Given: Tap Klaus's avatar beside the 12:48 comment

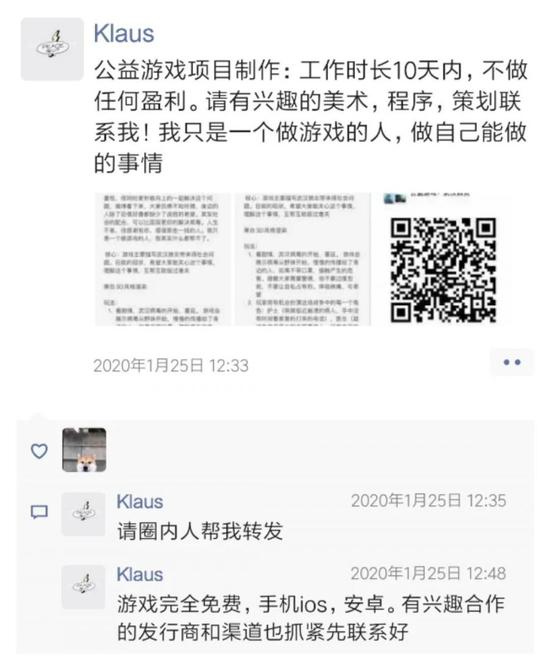Looking at the screenshot, I should (x=84, y=587).
